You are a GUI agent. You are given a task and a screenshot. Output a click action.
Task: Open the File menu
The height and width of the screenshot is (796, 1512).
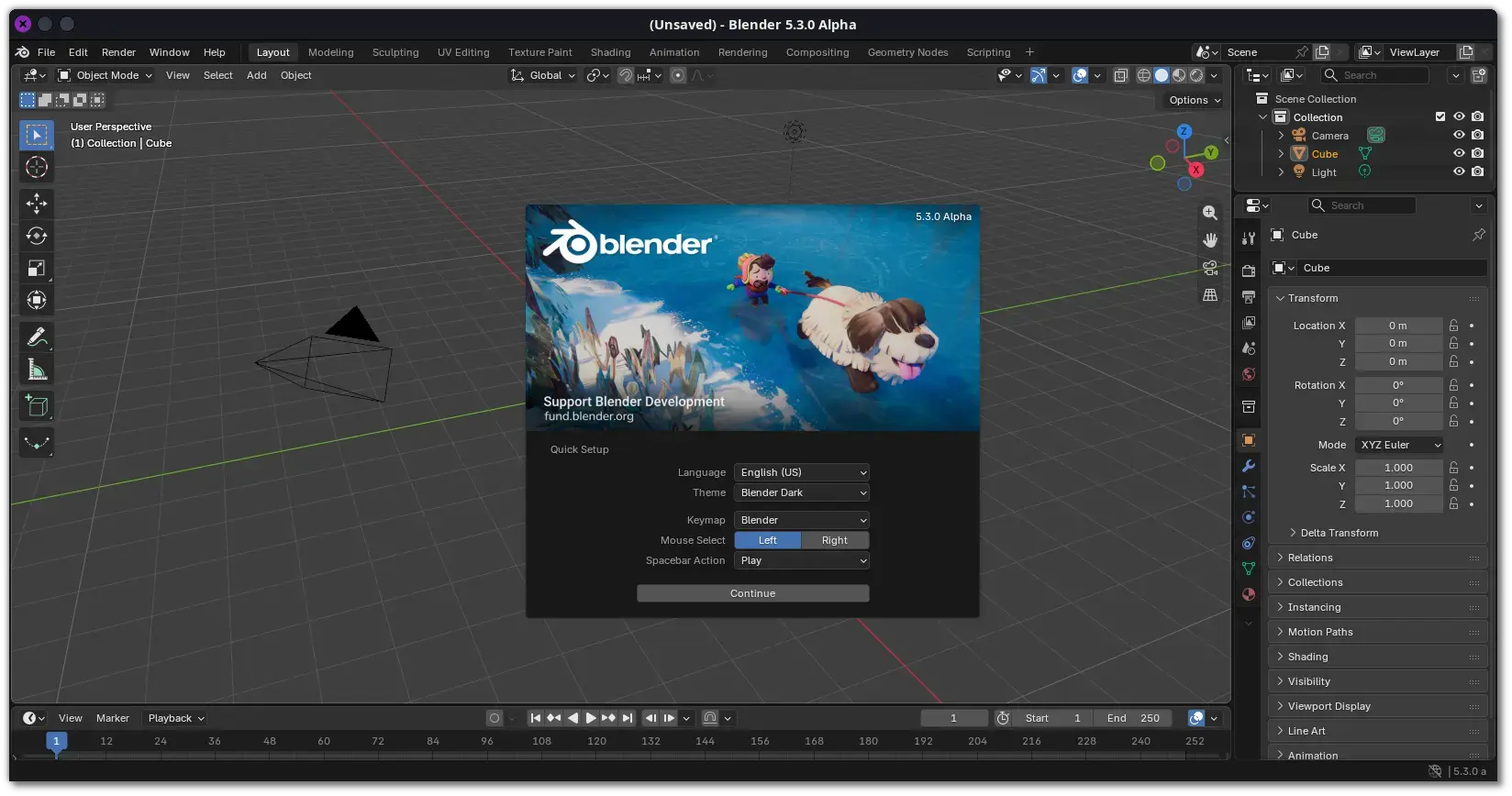(46, 52)
